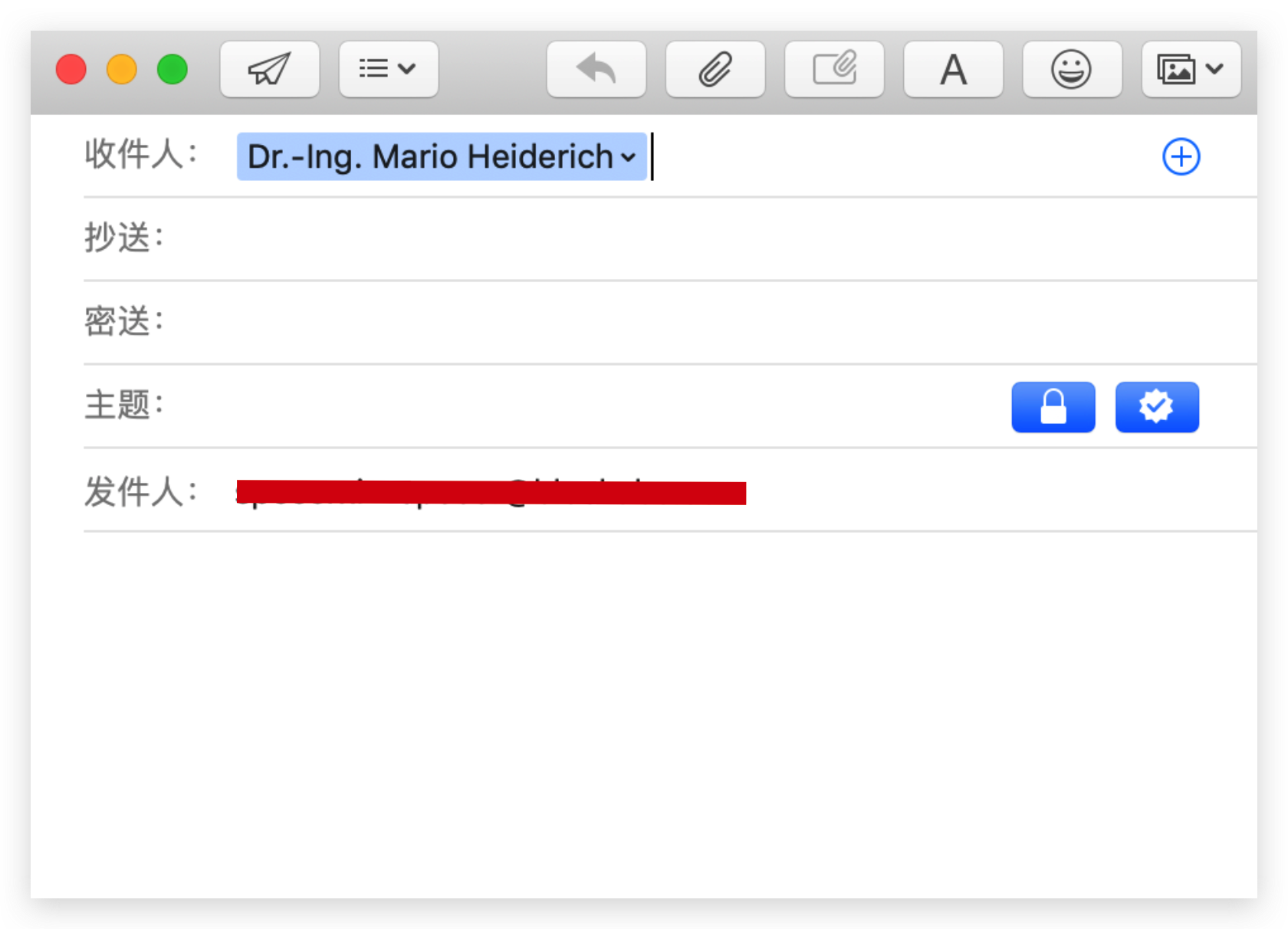Expand the photo browser dropdown
Image resolution: width=1288 pixels, height=929 pixels.
tap(1191, 70)
